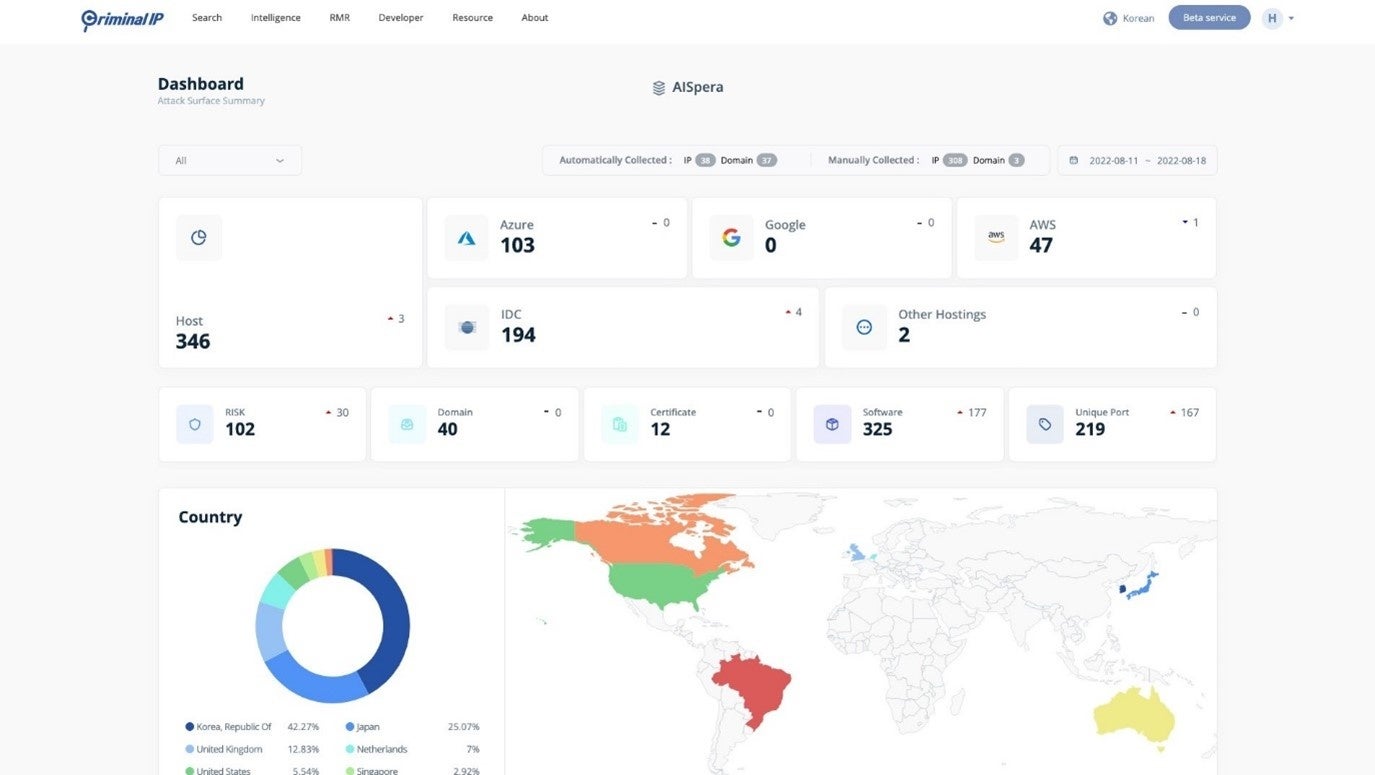The image size is (1375, 775).
Task: Click the AWS count 47
Action: tap(1041, 246)
